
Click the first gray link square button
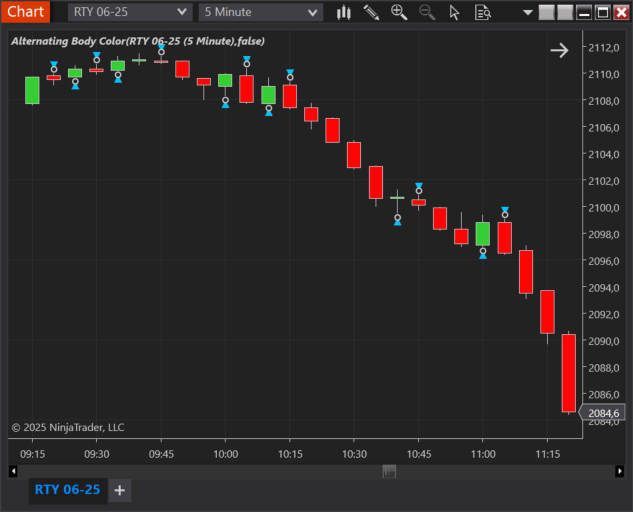[547, 13]
